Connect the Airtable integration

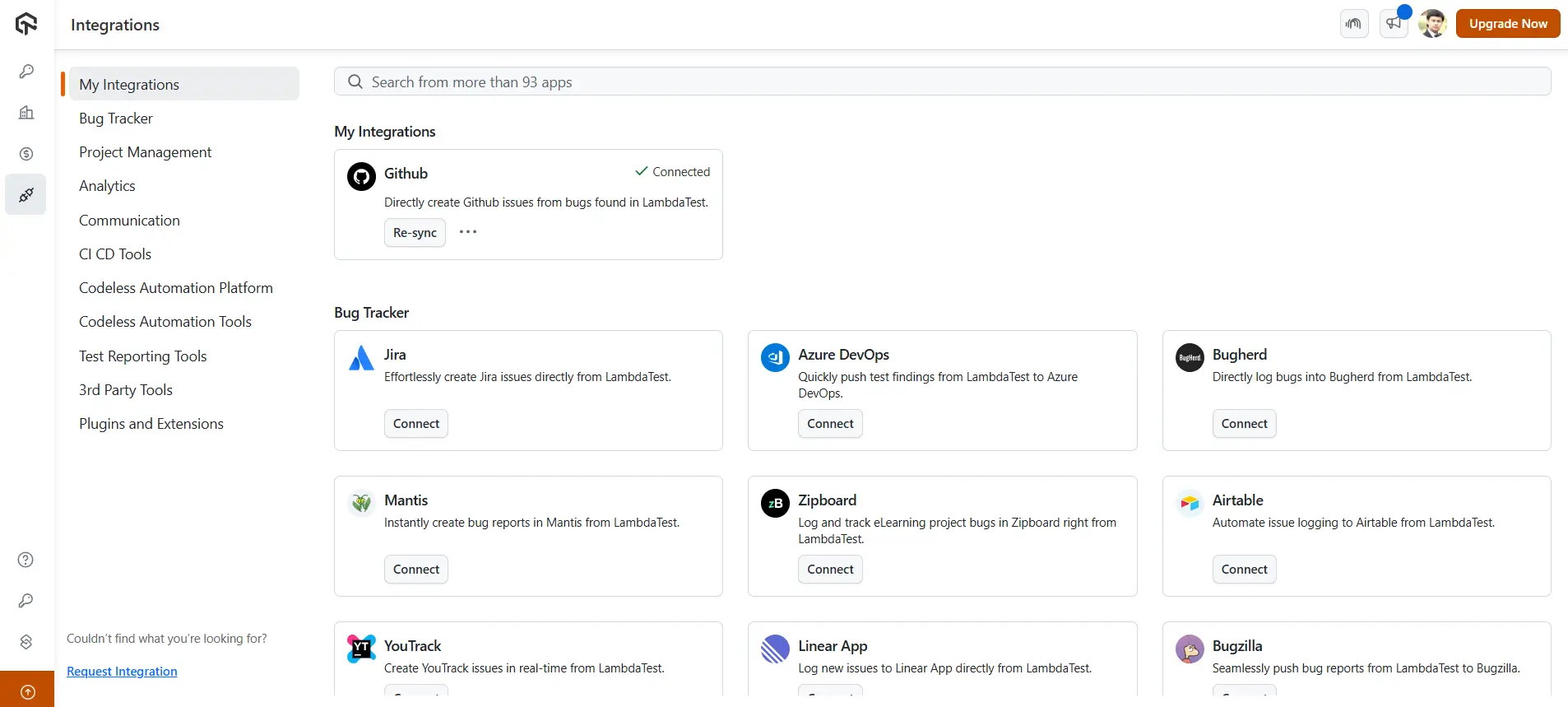(x=1244, y=570)
